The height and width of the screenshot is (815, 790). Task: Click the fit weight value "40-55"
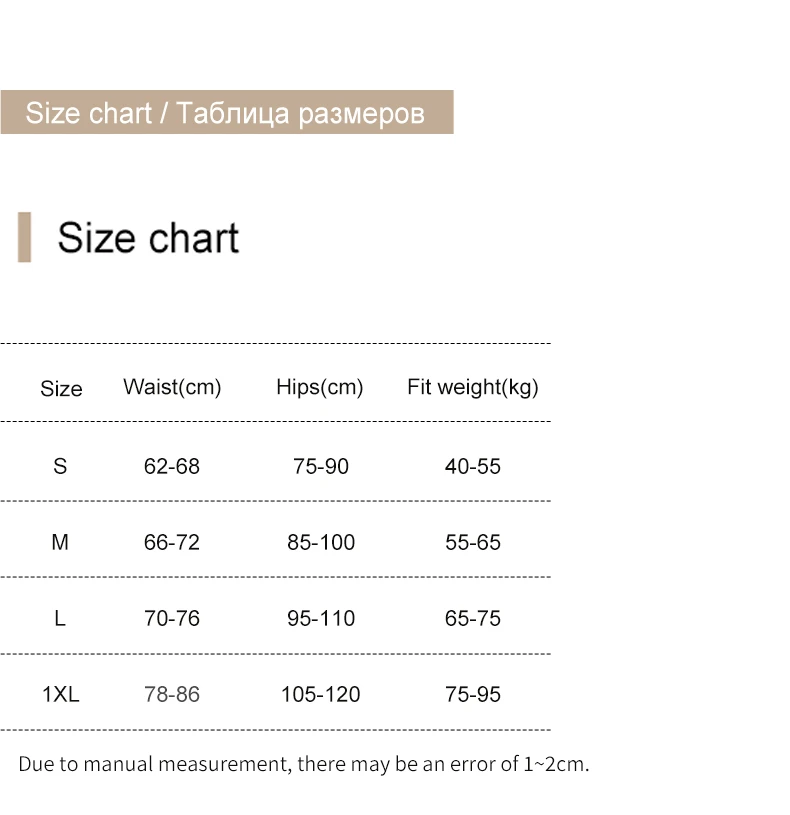click(x=473, y=466)
